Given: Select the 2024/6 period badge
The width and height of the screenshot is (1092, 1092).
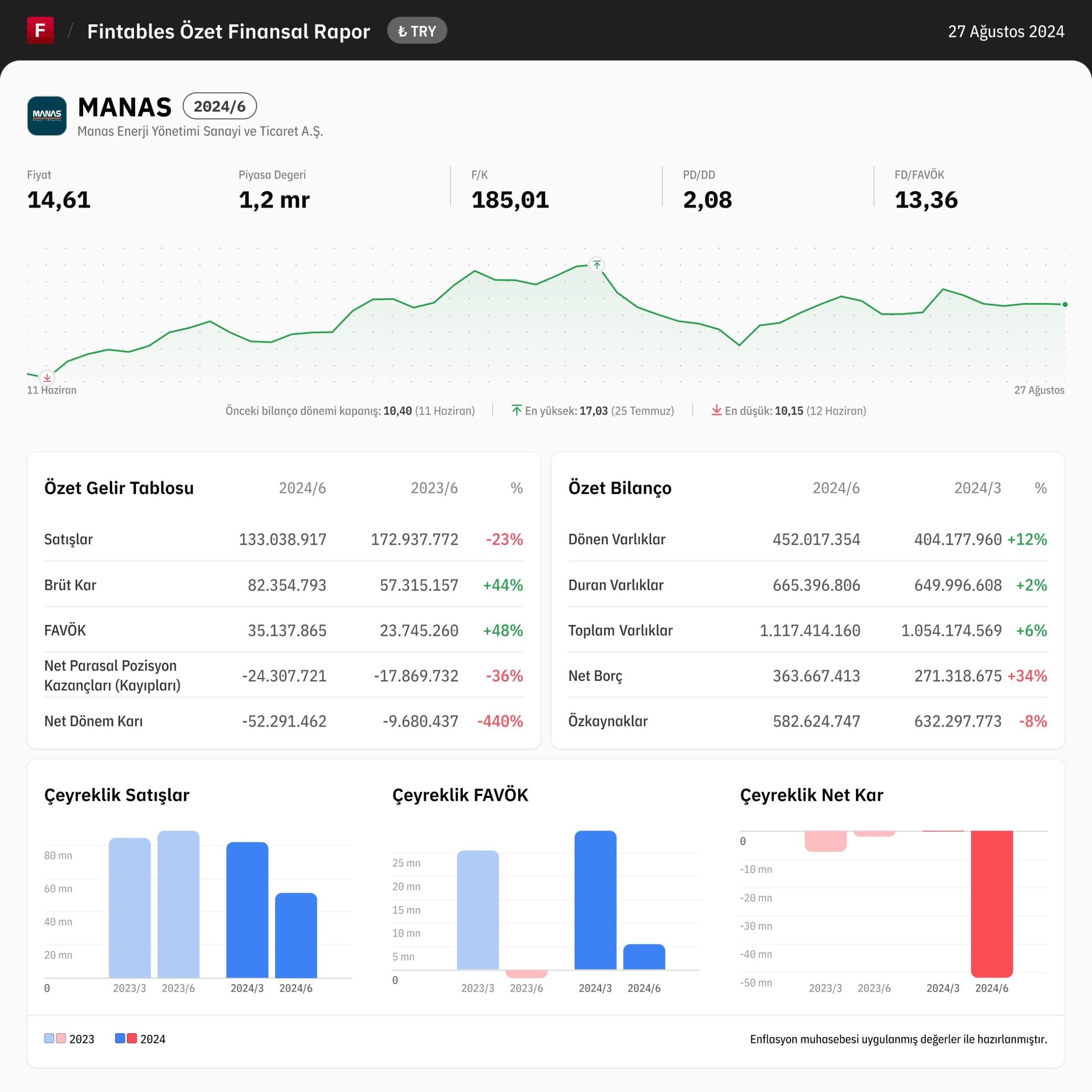Looking at the screenshot, I should point(220,106).
